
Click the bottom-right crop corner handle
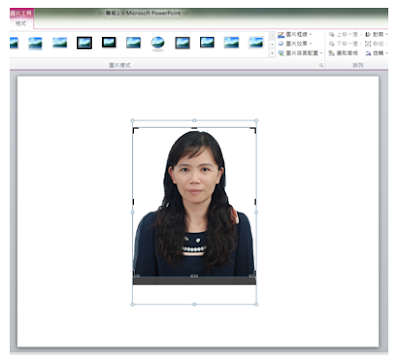253,275
